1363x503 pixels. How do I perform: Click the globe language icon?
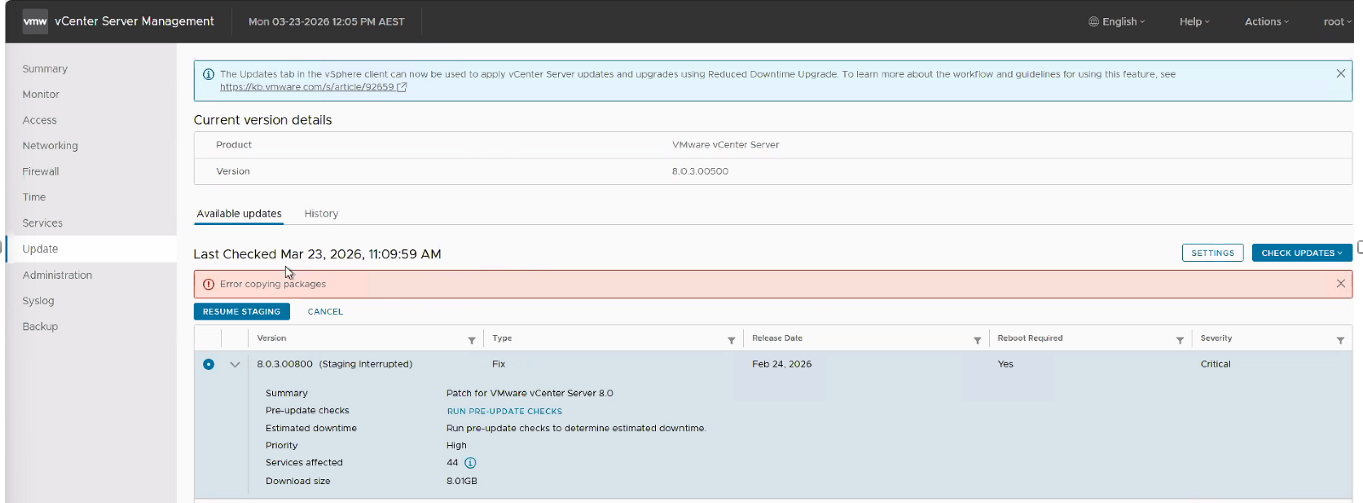tap(1094, 21)
